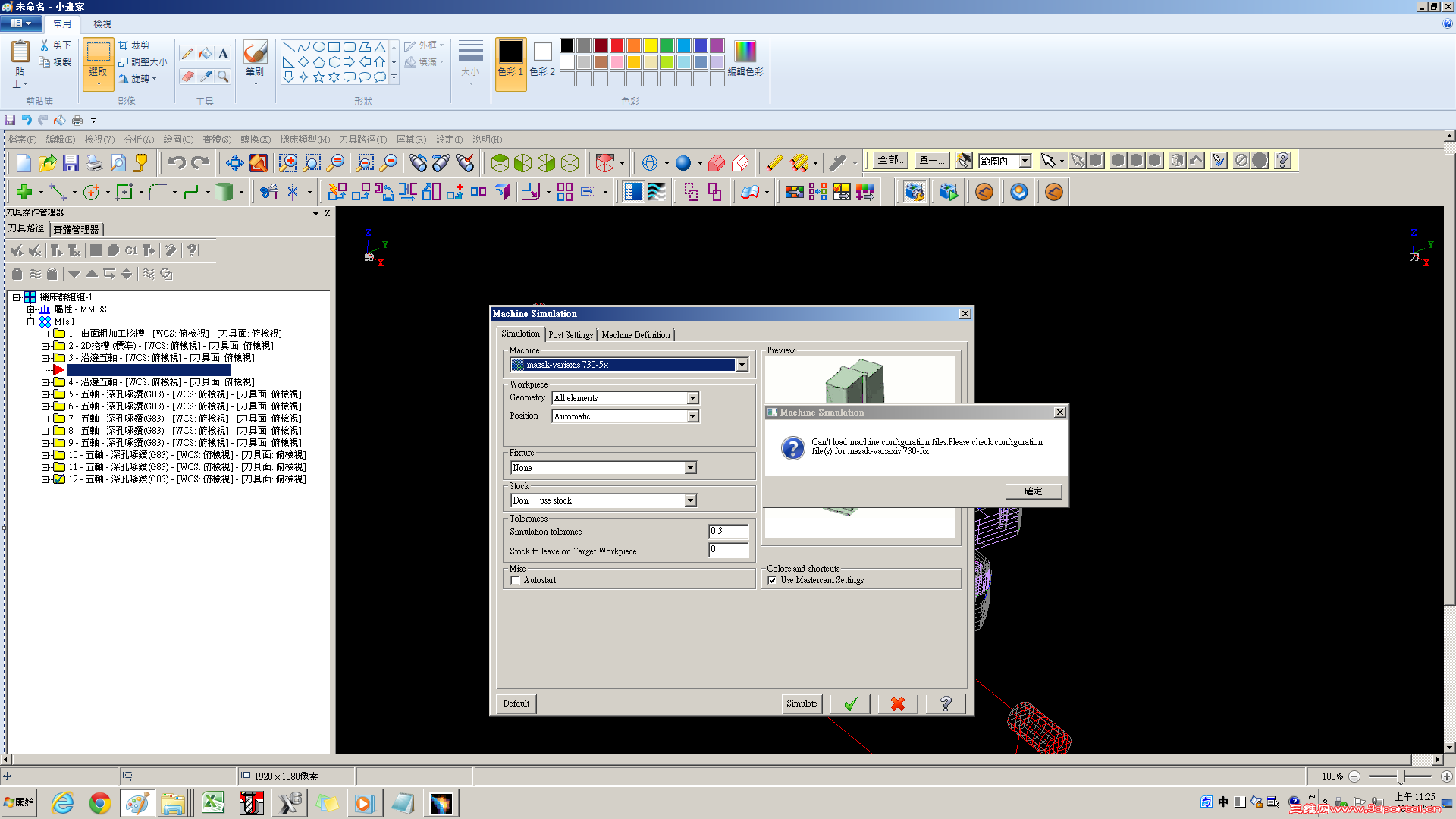1456x819 pixels.
Task: Select operation 12 五軸 深孔啄鑽 tree row
Action: pyautogui.click(x=187, y=479)
